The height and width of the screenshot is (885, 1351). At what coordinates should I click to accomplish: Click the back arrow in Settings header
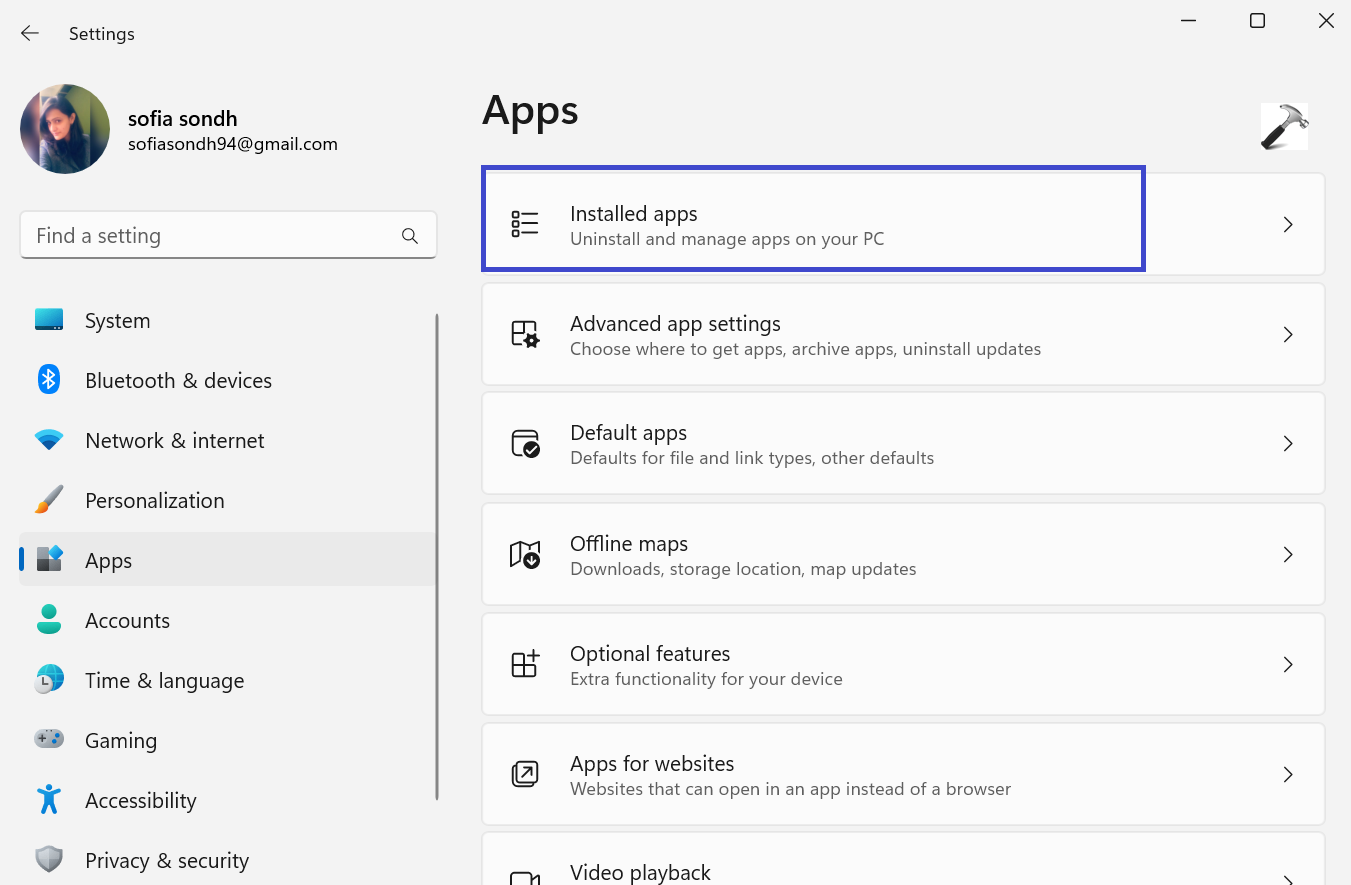pos(30,34)
